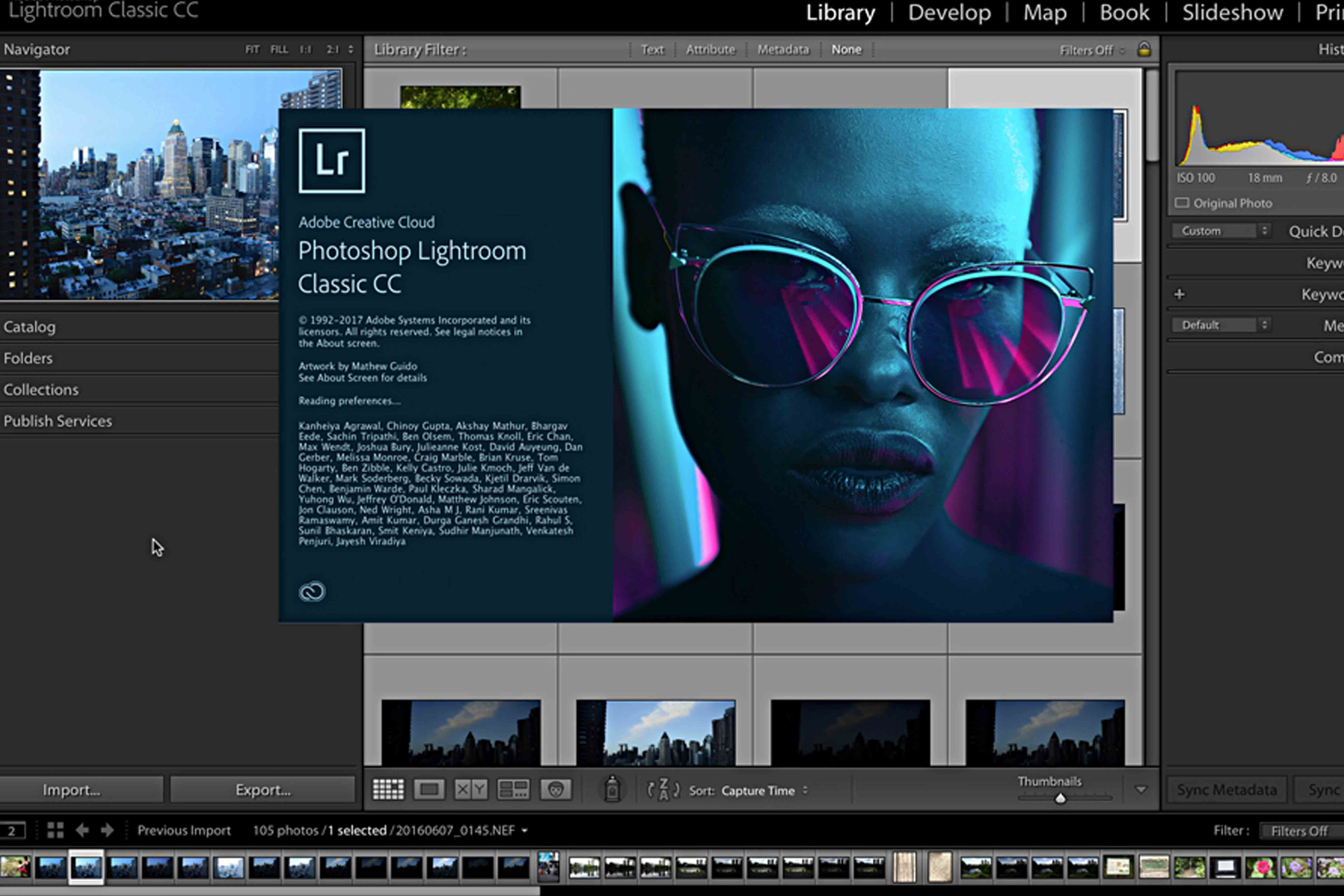Click the plus icon beside Keywording
The image size is (1344, 896).
(1179, 294)
